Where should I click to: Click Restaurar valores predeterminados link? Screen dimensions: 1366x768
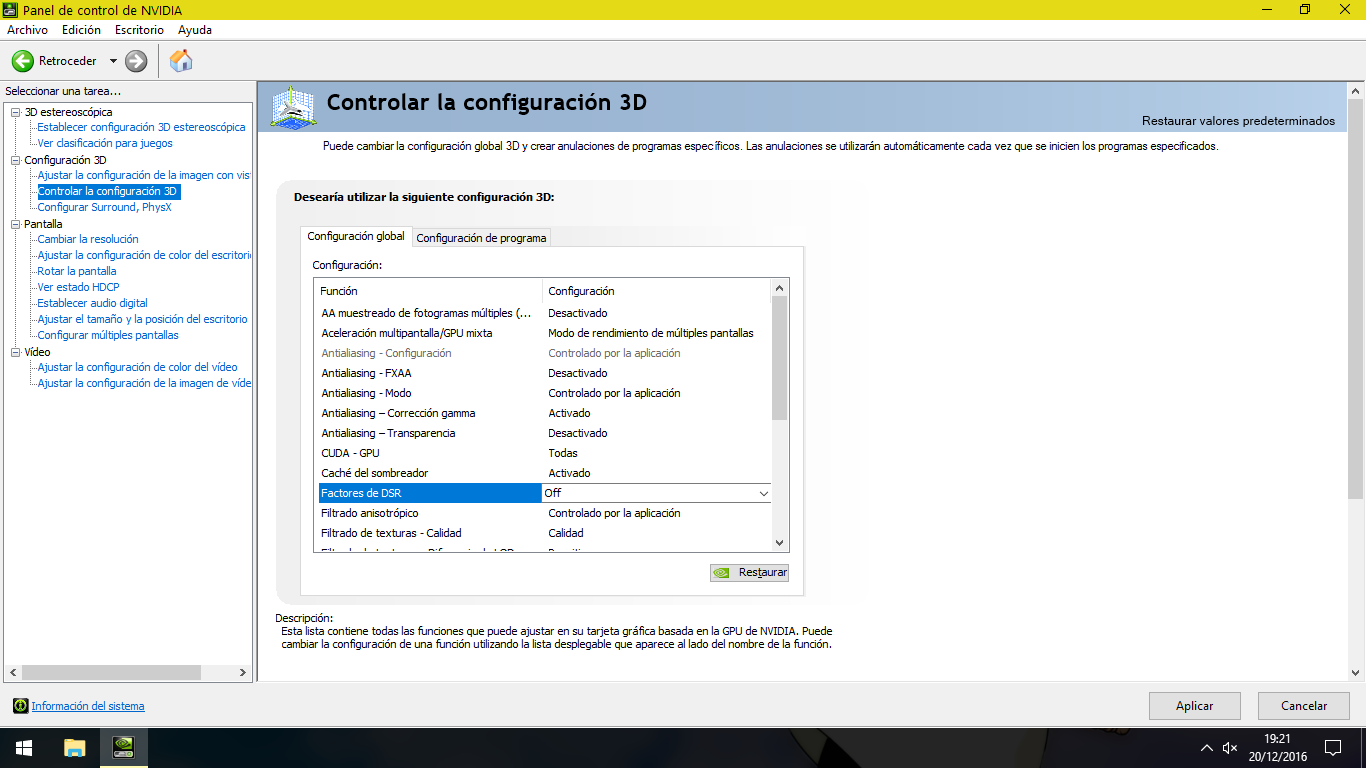[1238, 121]
